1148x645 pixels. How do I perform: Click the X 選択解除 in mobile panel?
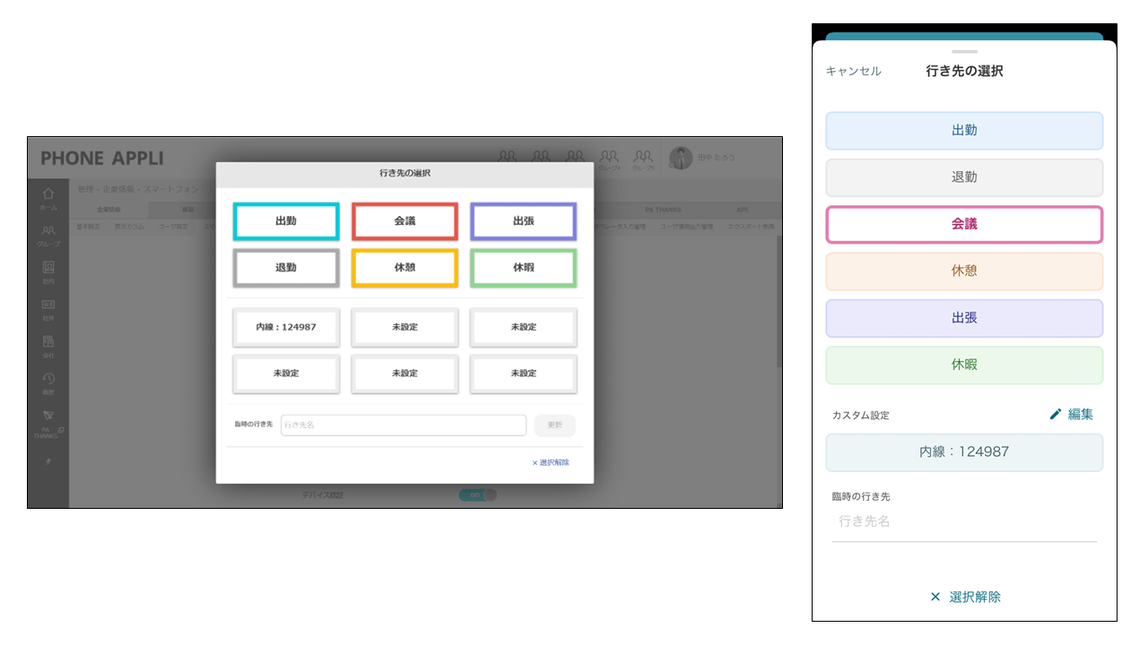tap(965, 597)
